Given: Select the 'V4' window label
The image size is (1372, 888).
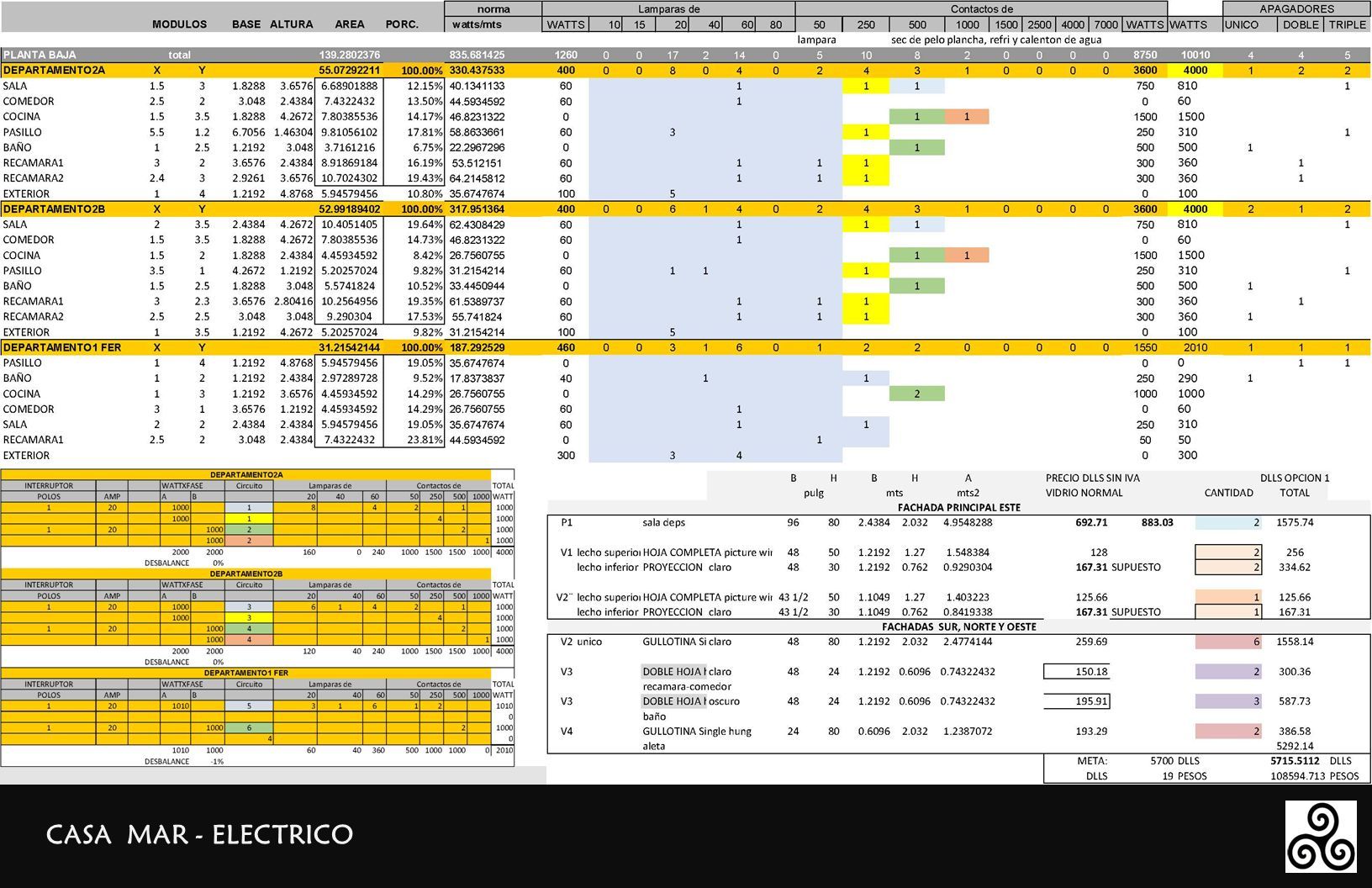Looking at the screenshot, I should (567, 731).
